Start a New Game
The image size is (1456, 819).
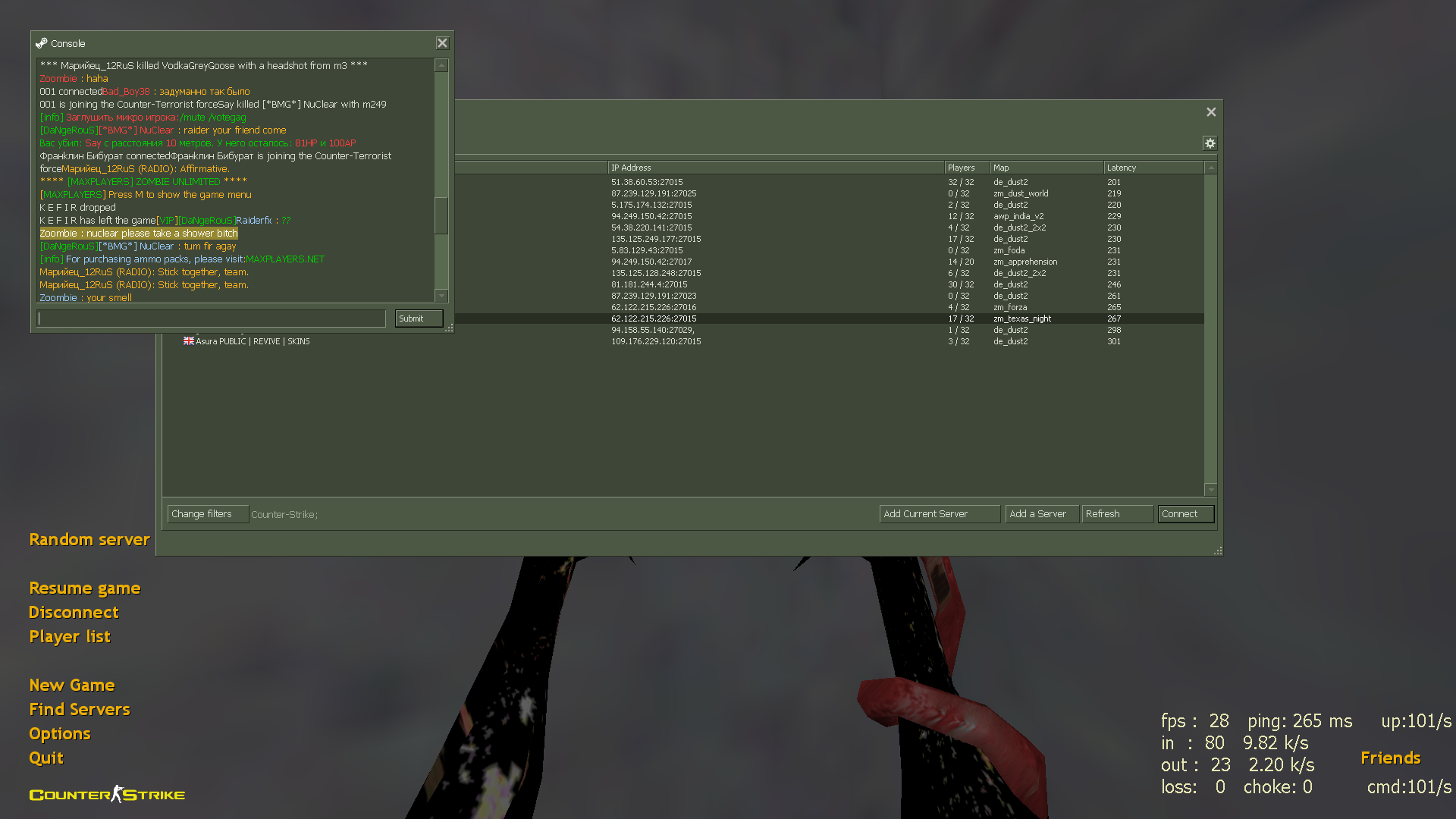click(x=72, y=685)
